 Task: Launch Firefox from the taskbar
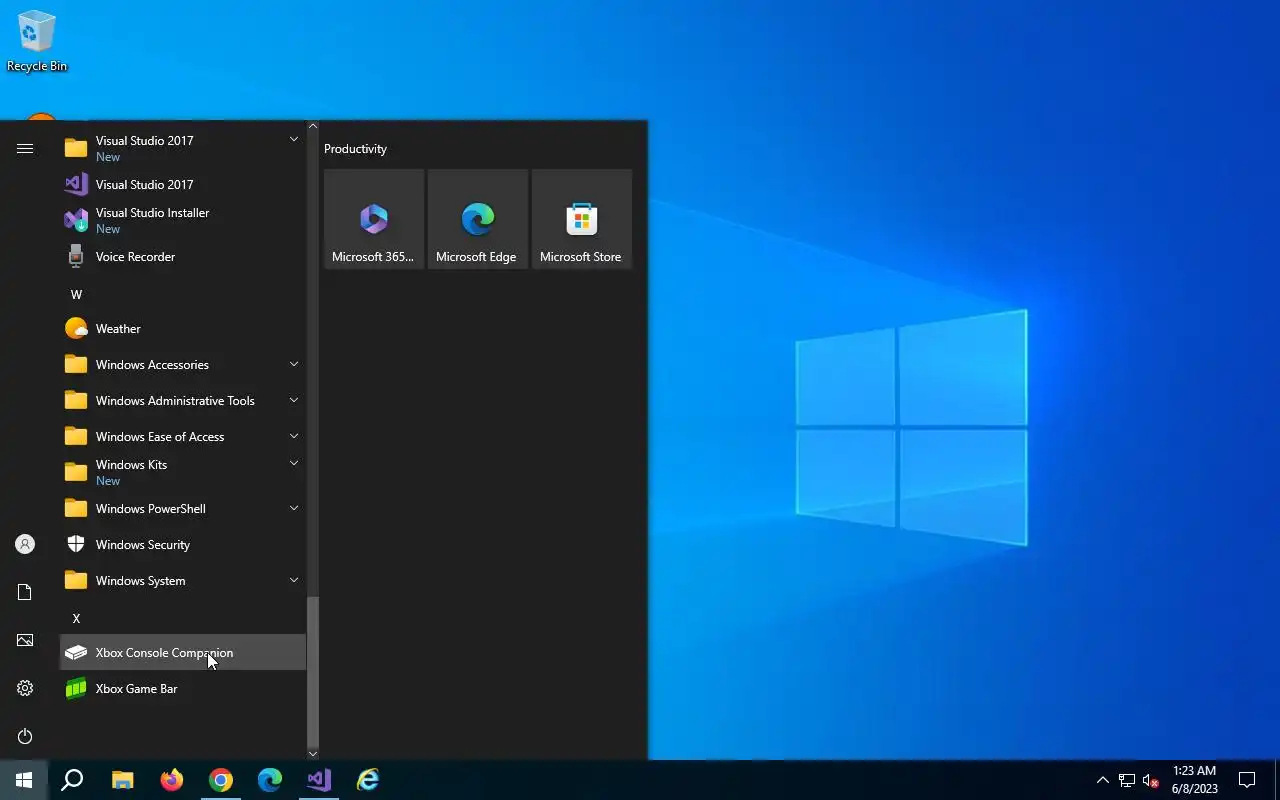click(x=172, y=780)
